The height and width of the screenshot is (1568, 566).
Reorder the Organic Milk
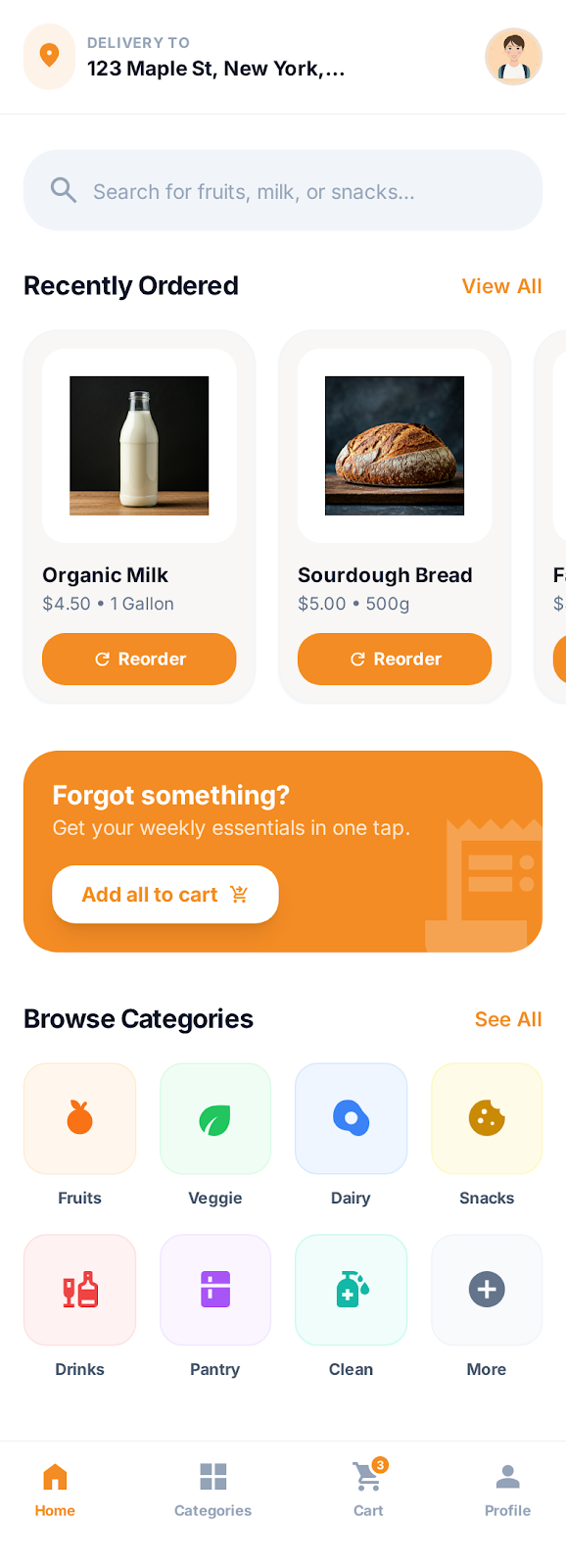[138, 659]
